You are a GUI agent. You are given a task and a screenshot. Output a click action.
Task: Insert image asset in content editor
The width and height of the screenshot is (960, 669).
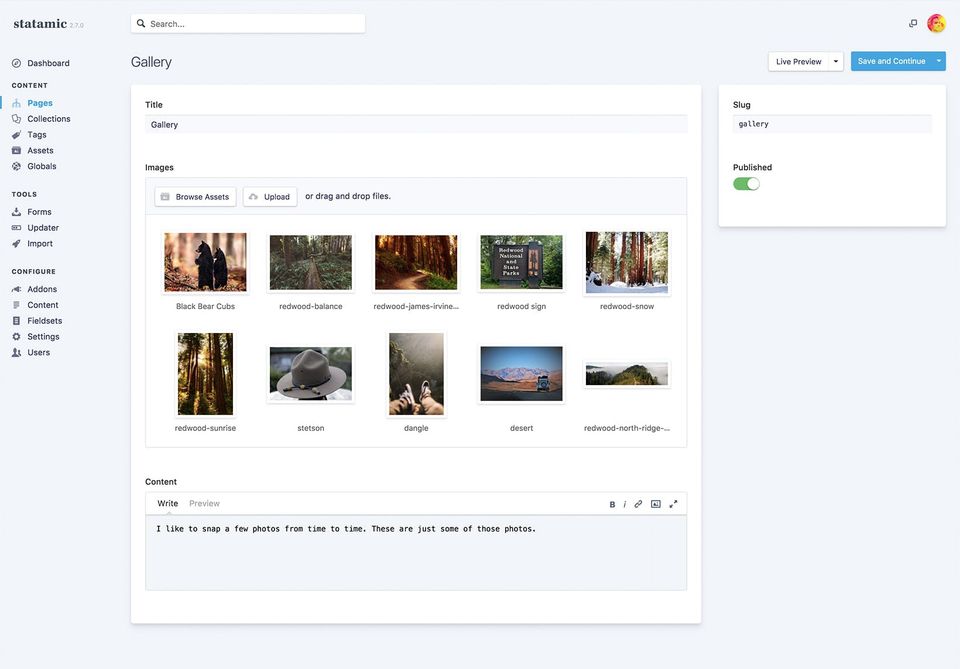656,504
